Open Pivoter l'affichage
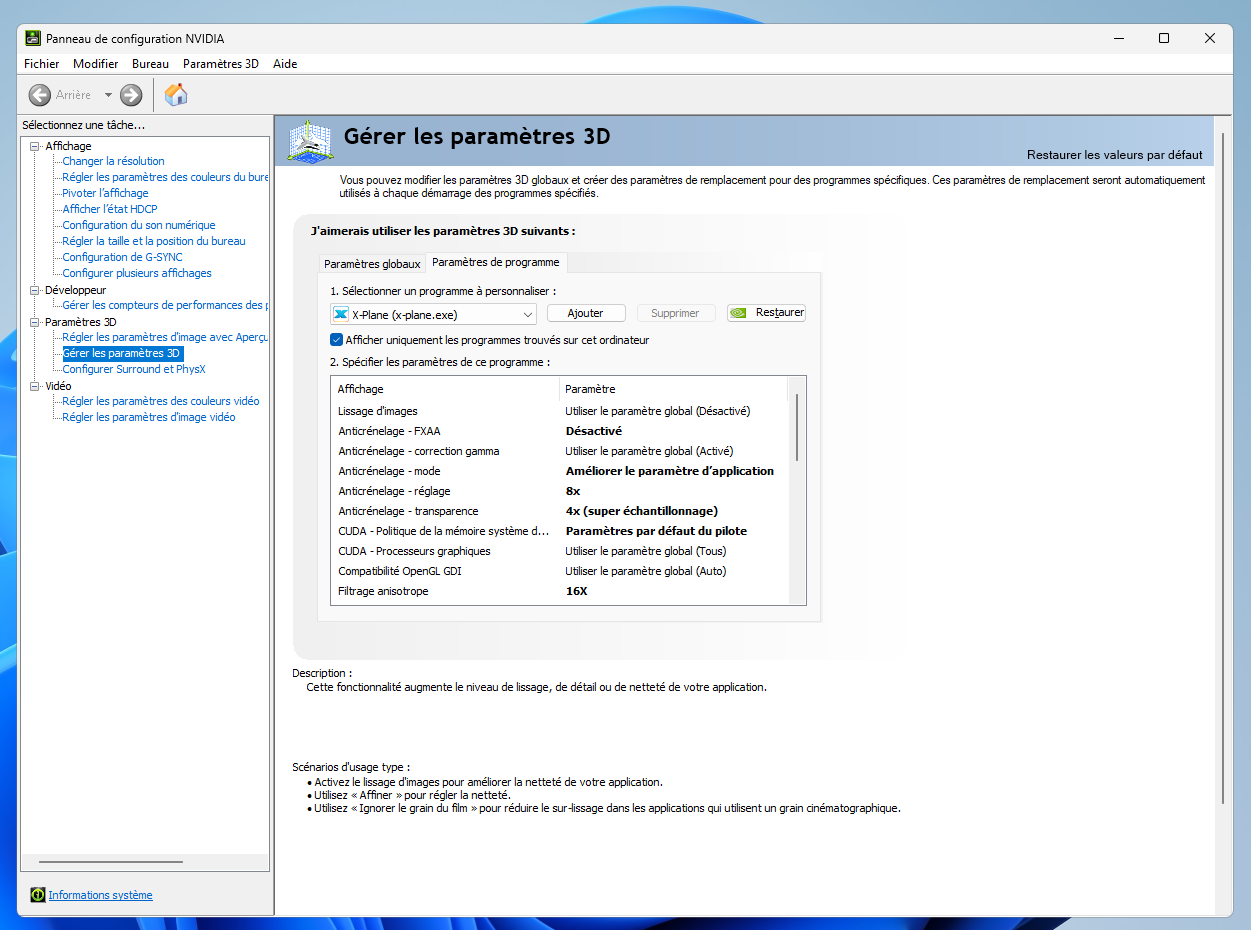Viewport: 1251px width, 930px height. click(x=105, y=193)
